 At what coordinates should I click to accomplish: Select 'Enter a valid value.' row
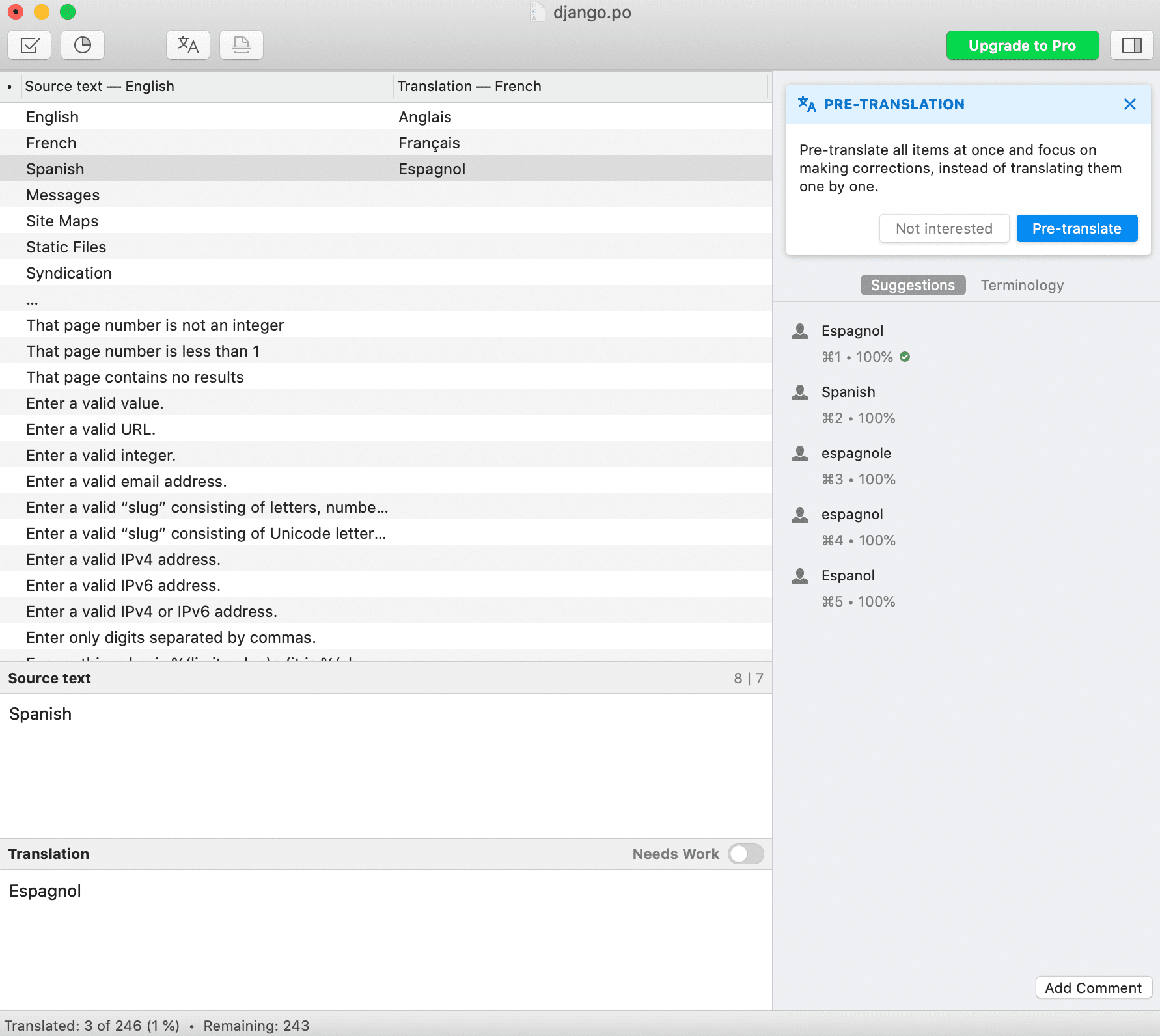(386, 403)
